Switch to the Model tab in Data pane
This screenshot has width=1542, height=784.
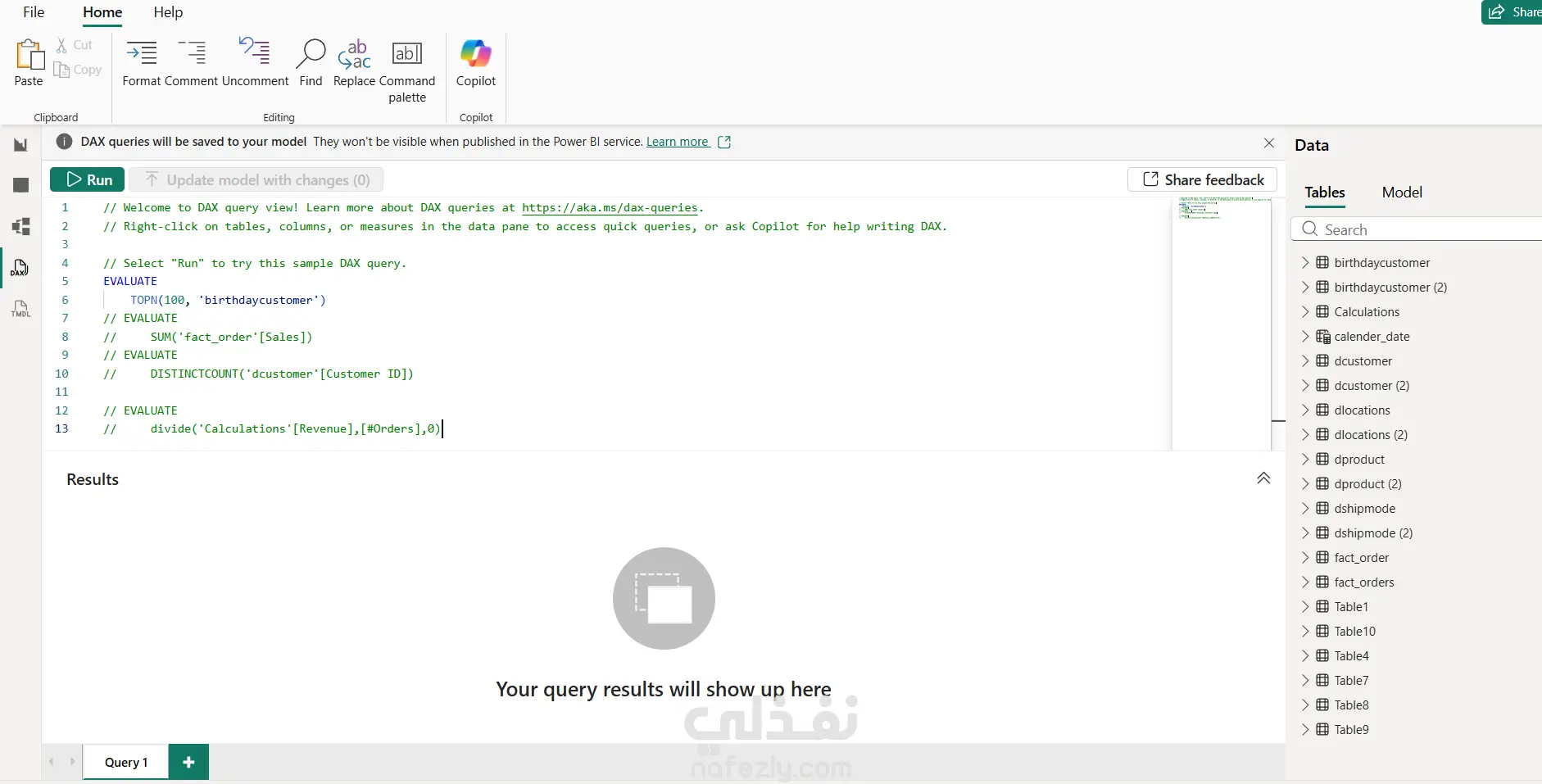tap(1402, 193)
